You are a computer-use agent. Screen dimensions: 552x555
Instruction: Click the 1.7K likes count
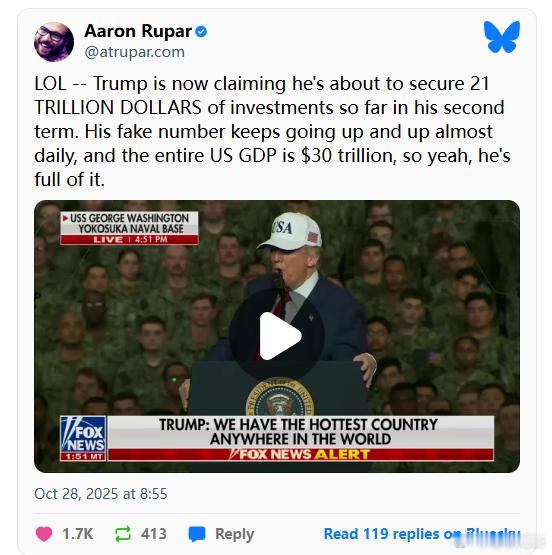[x=77, y=534]
